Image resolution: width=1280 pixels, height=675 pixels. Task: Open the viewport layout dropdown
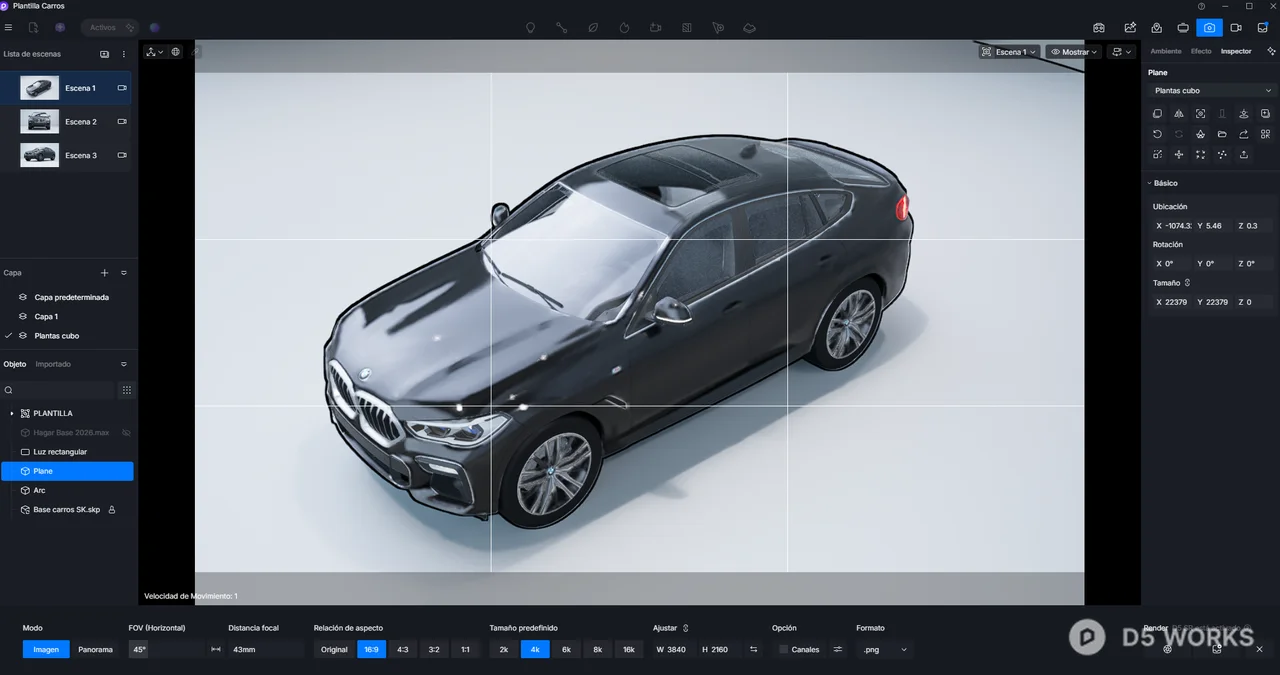point(1122,52)
